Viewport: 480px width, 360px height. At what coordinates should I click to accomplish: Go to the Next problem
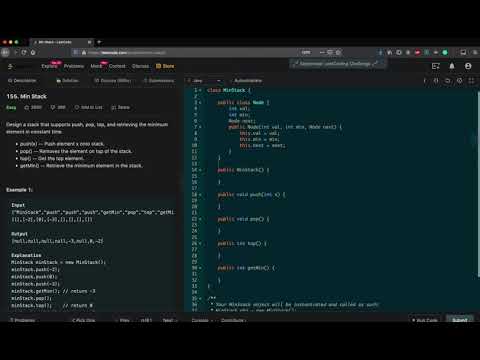point(169,320)
